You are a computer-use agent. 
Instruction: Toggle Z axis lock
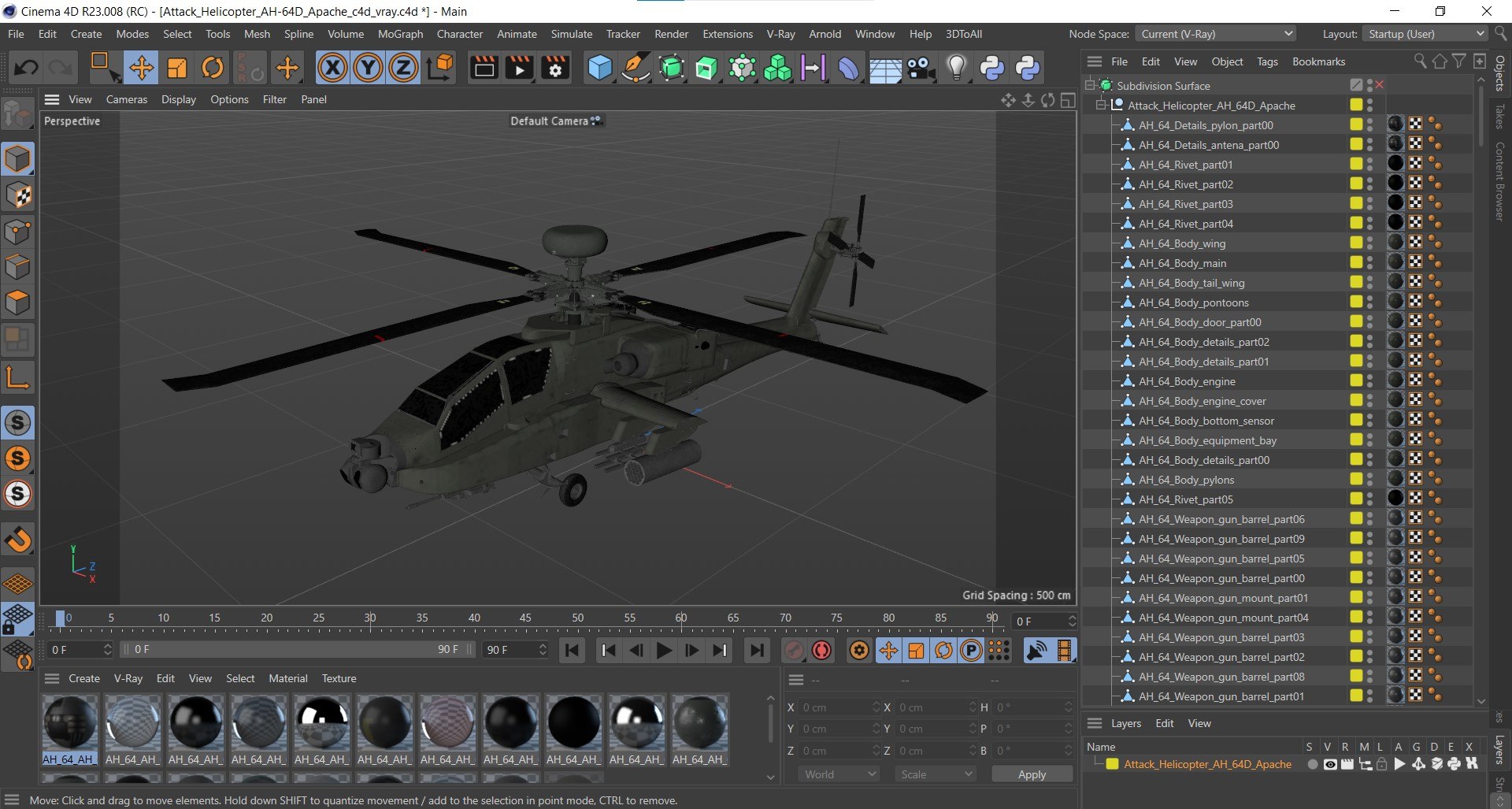[x=403, y=68]
